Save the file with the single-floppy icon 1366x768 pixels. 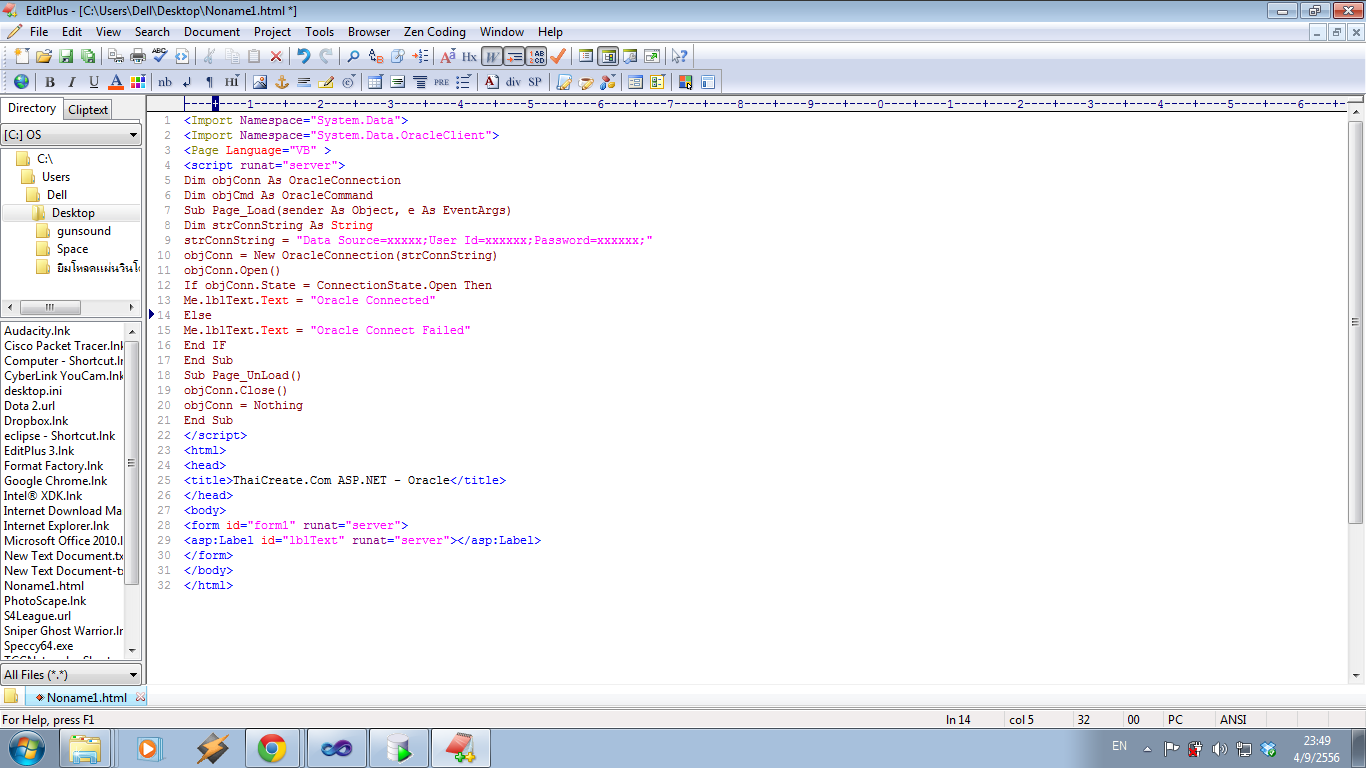[66, 56]
